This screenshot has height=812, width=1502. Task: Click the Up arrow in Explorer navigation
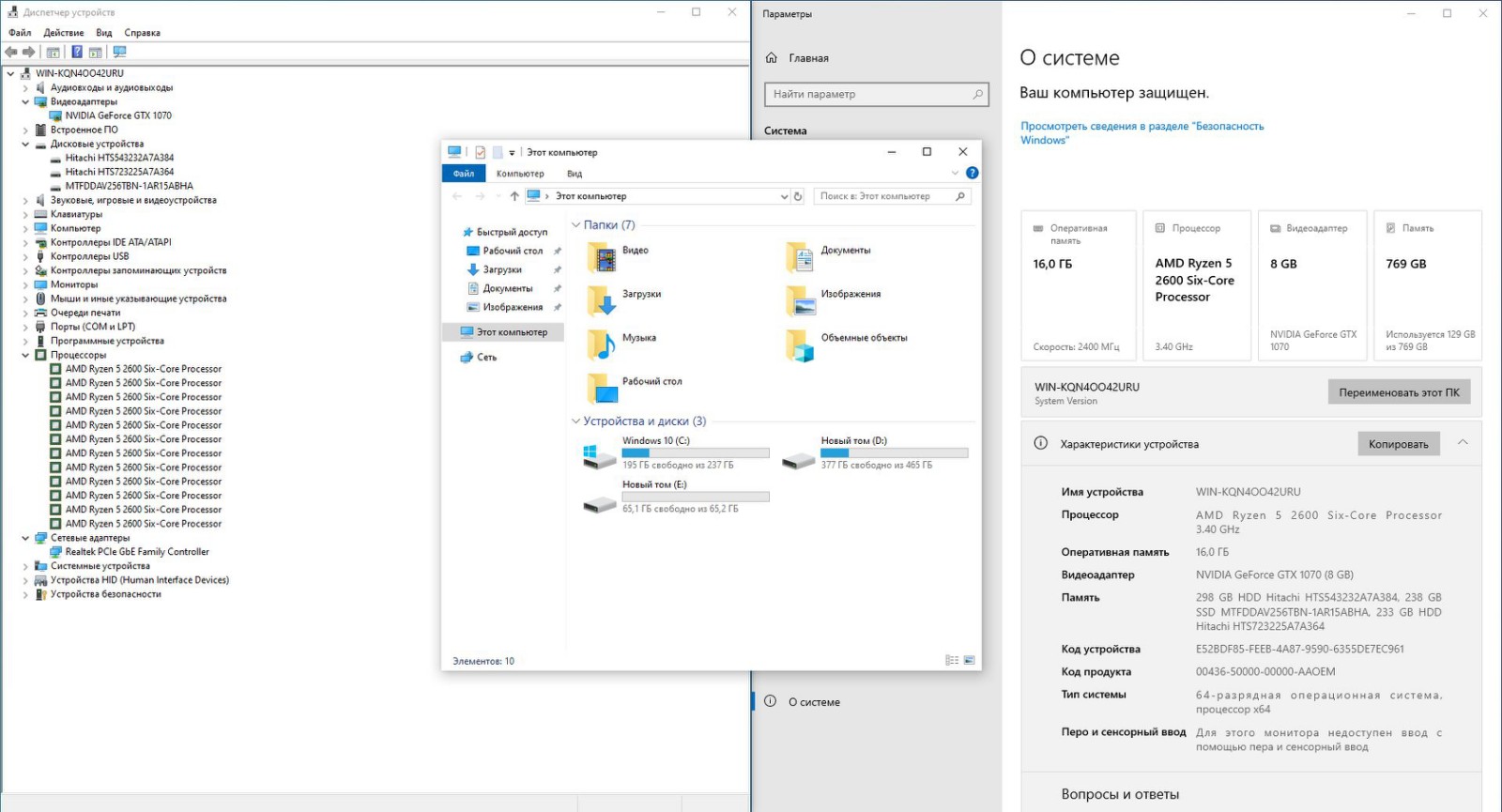point(514,196)
